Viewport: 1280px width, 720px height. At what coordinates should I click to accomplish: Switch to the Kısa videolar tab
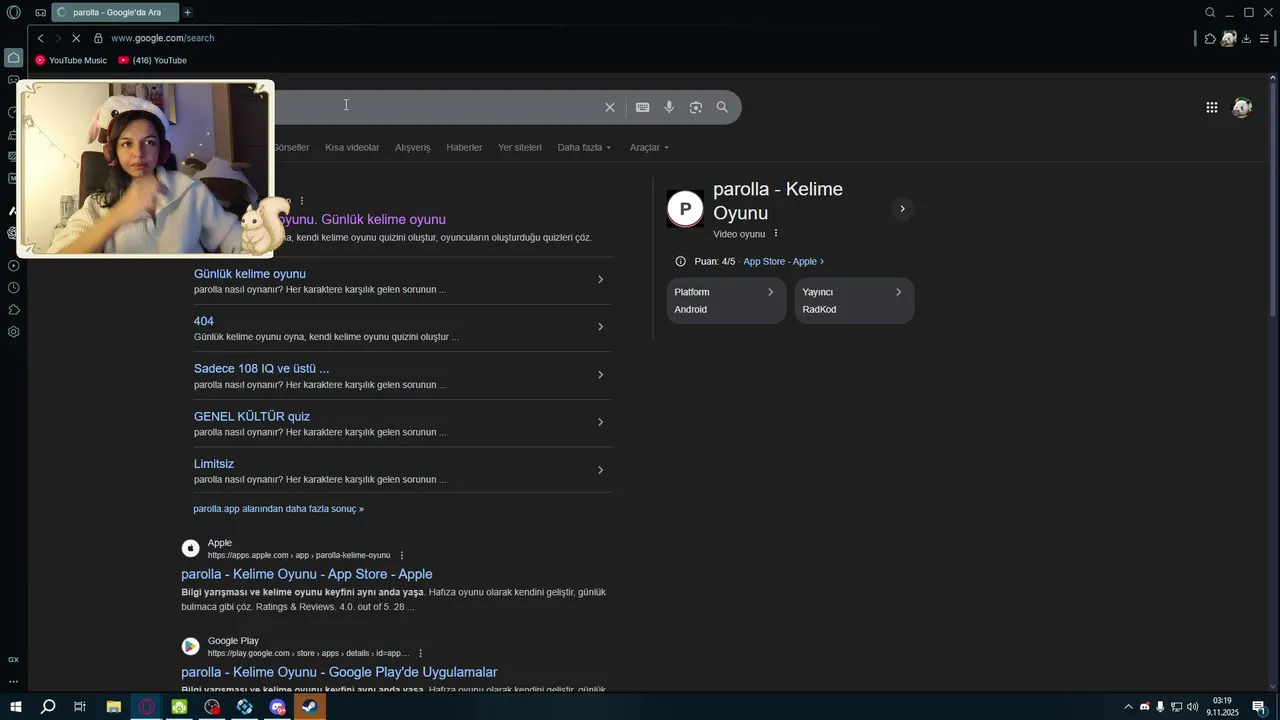(x=352, y=147)
